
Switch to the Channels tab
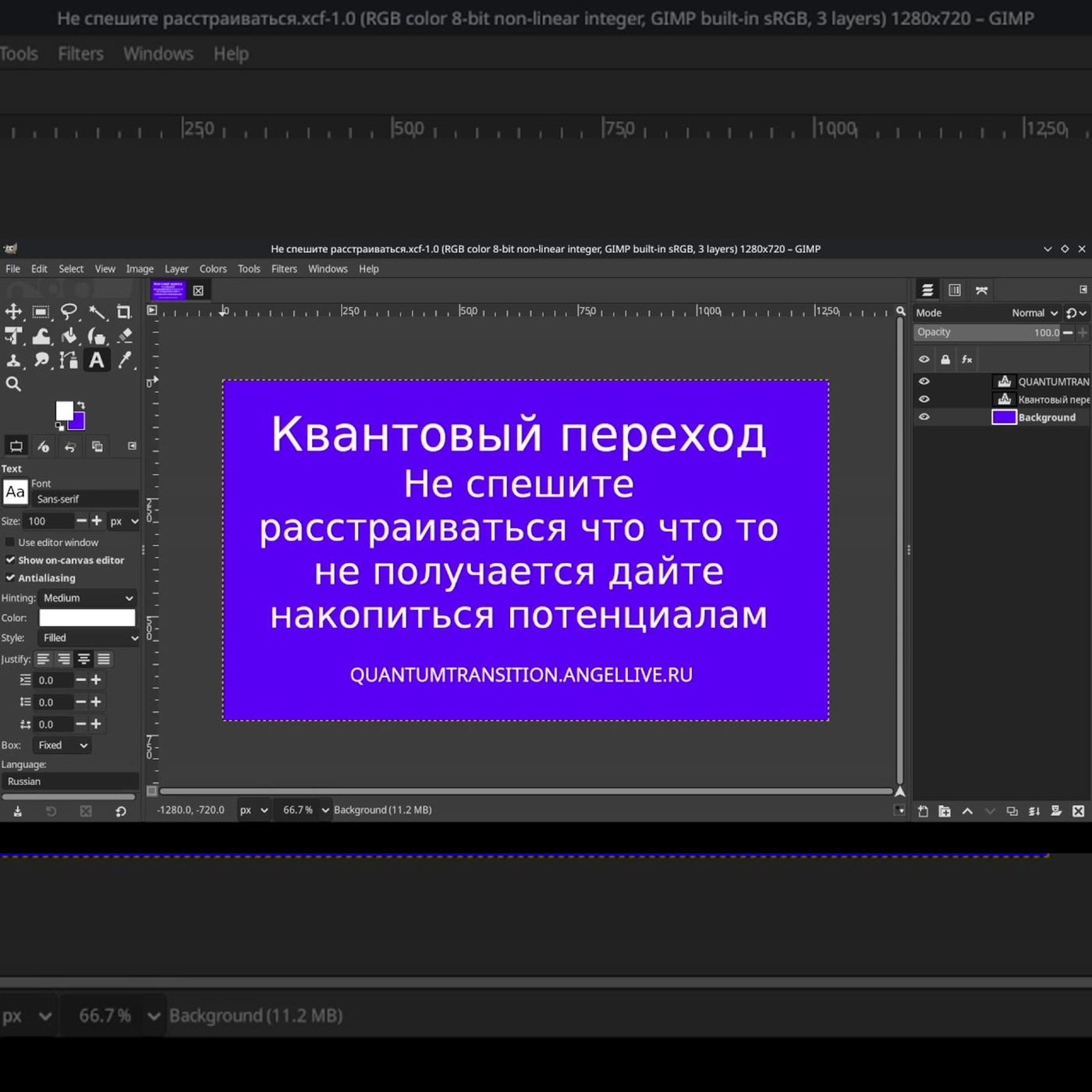954,290
